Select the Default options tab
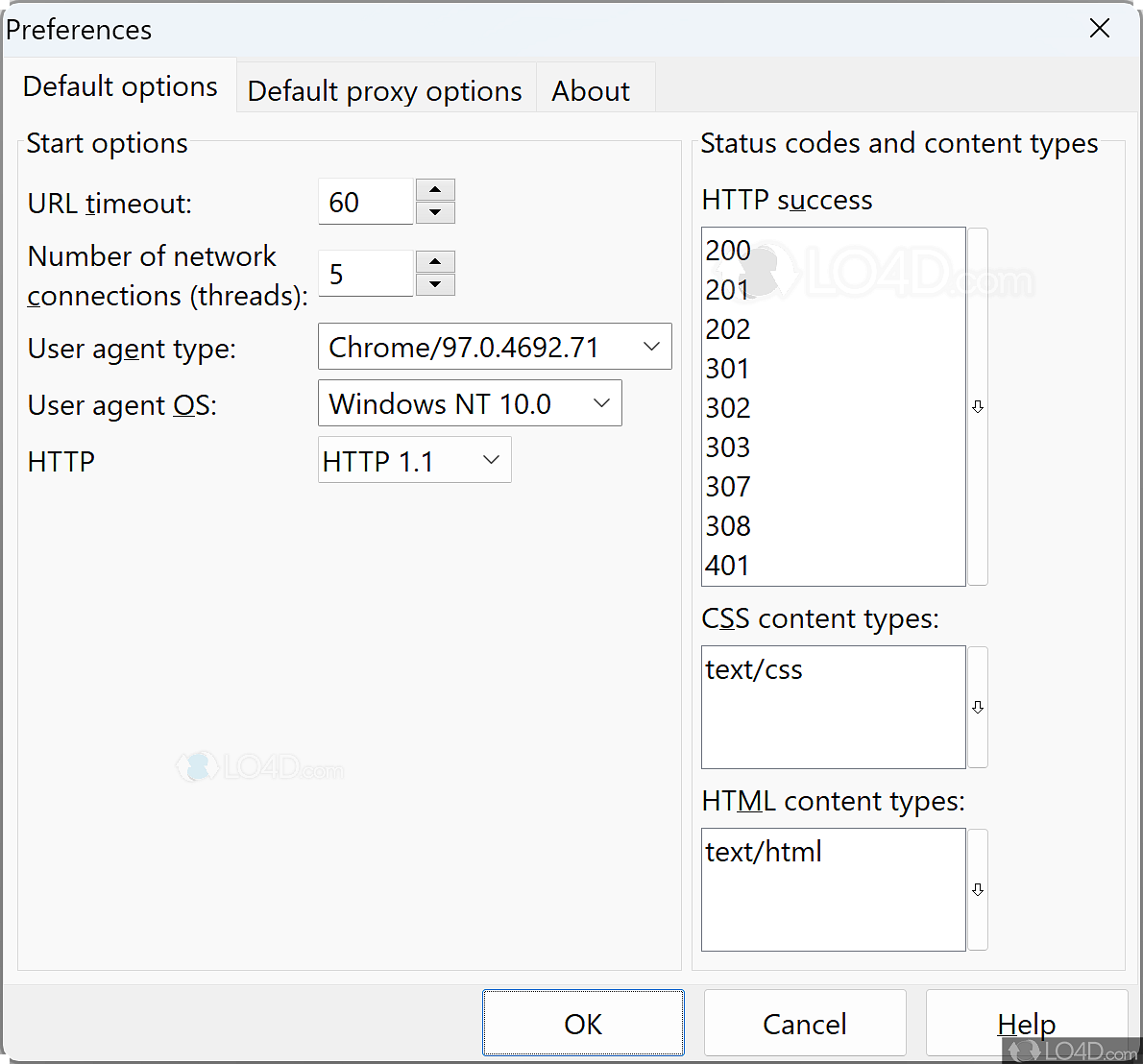 (x=119, y=85)
